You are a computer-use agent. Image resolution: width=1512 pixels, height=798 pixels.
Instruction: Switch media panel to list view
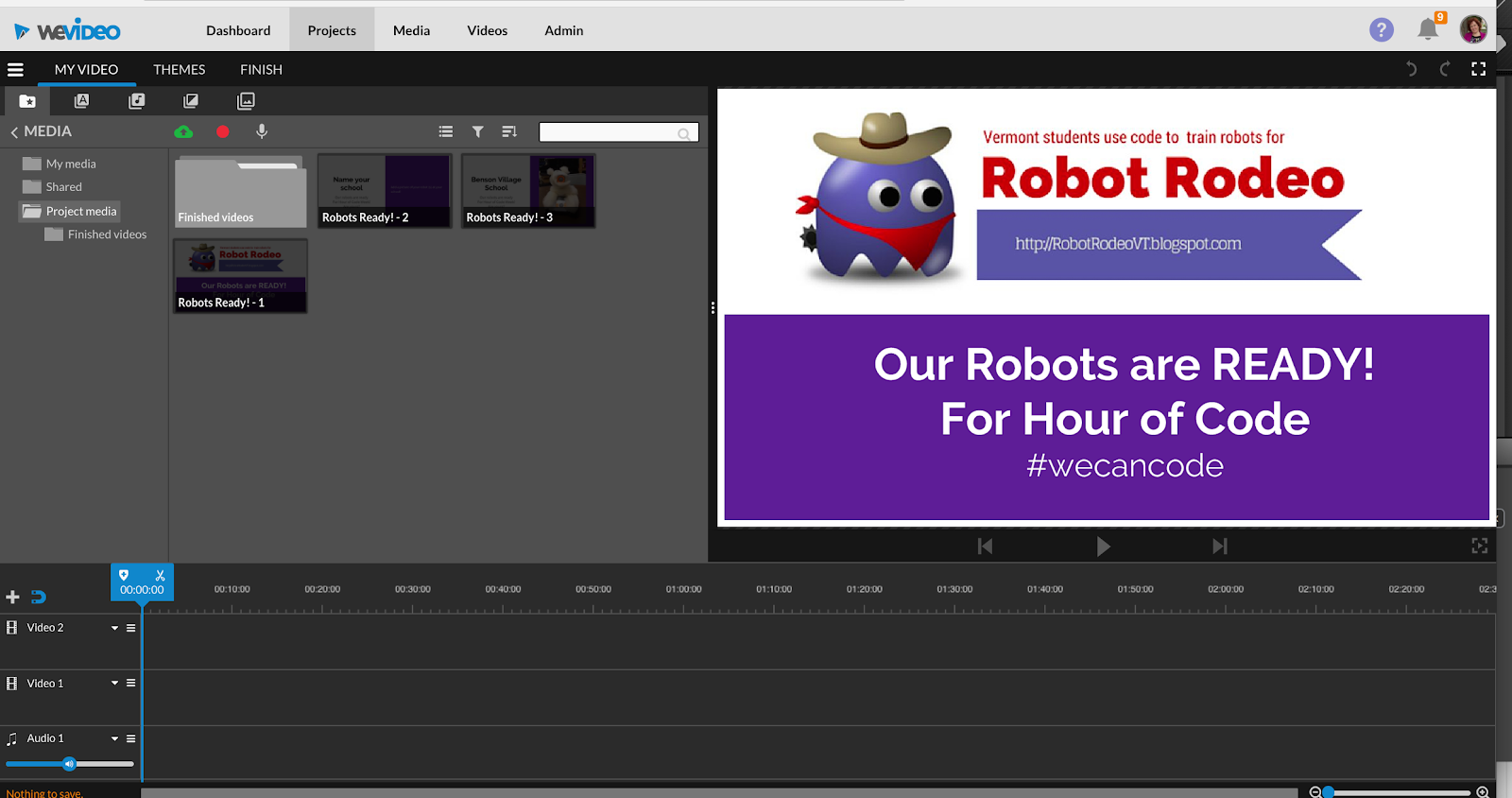point(446,131)
